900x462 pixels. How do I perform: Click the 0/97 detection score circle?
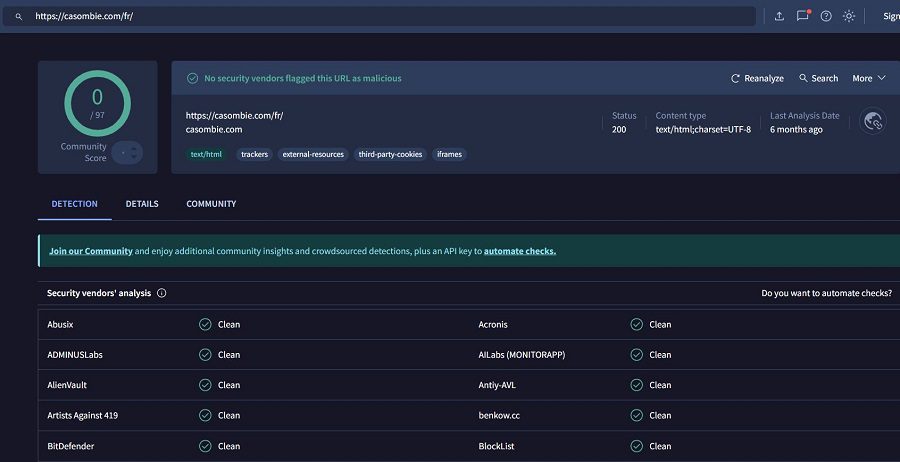[98, 103]
